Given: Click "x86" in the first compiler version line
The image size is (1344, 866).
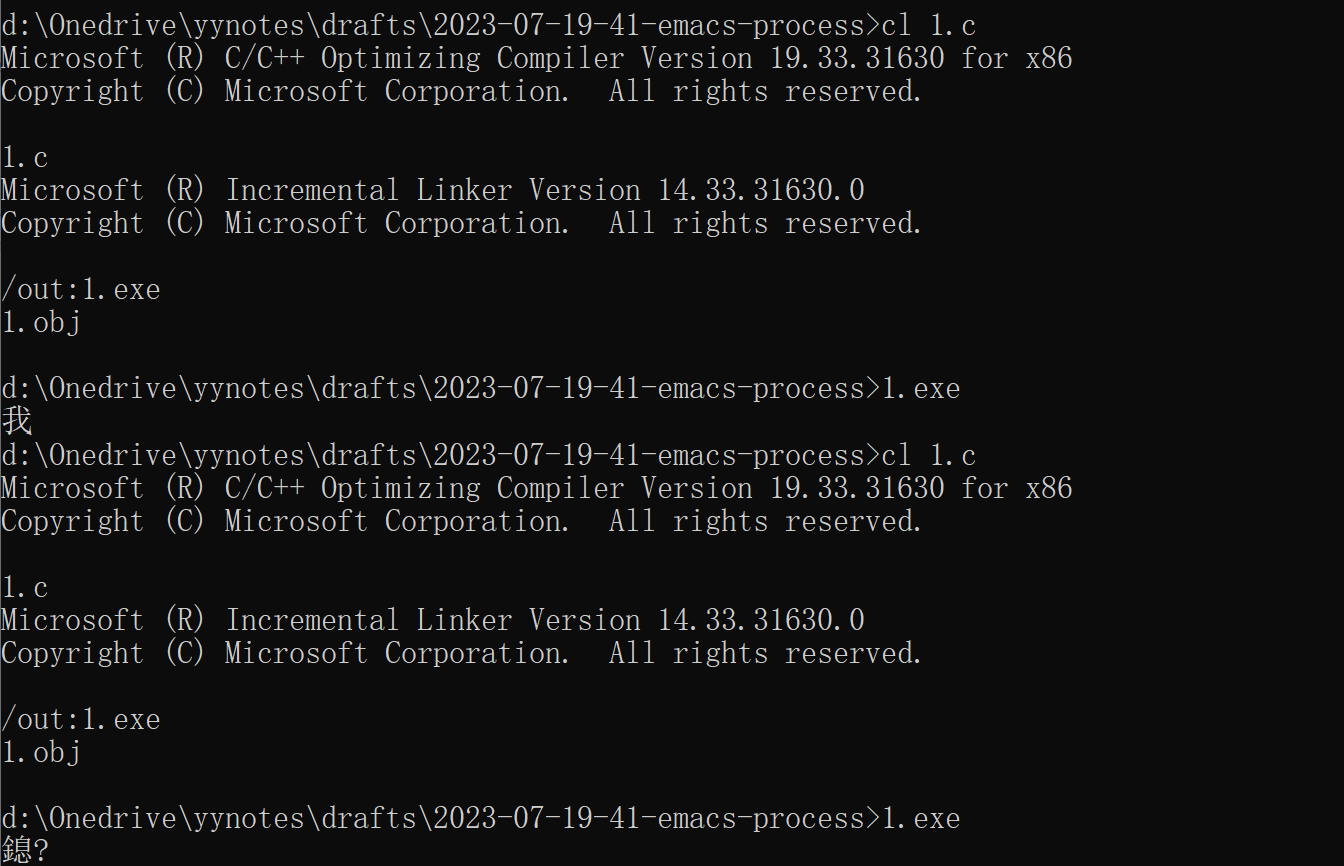Looking at the screenshot, I should [1048, 58].
